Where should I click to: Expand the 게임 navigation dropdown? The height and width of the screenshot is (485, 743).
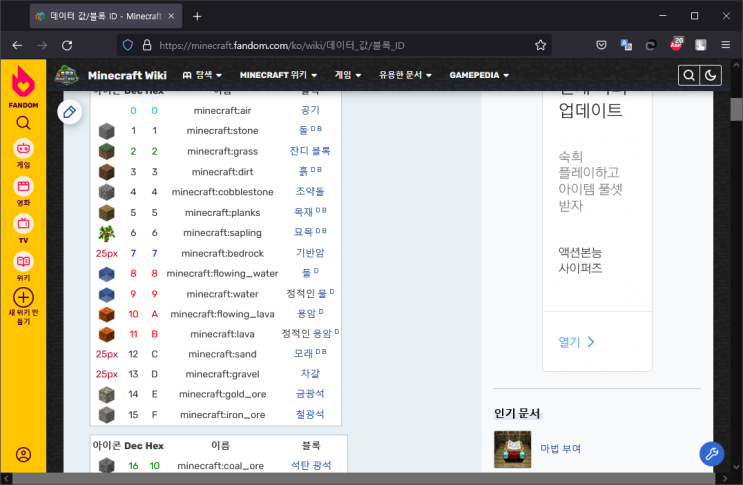click(348, 75)
